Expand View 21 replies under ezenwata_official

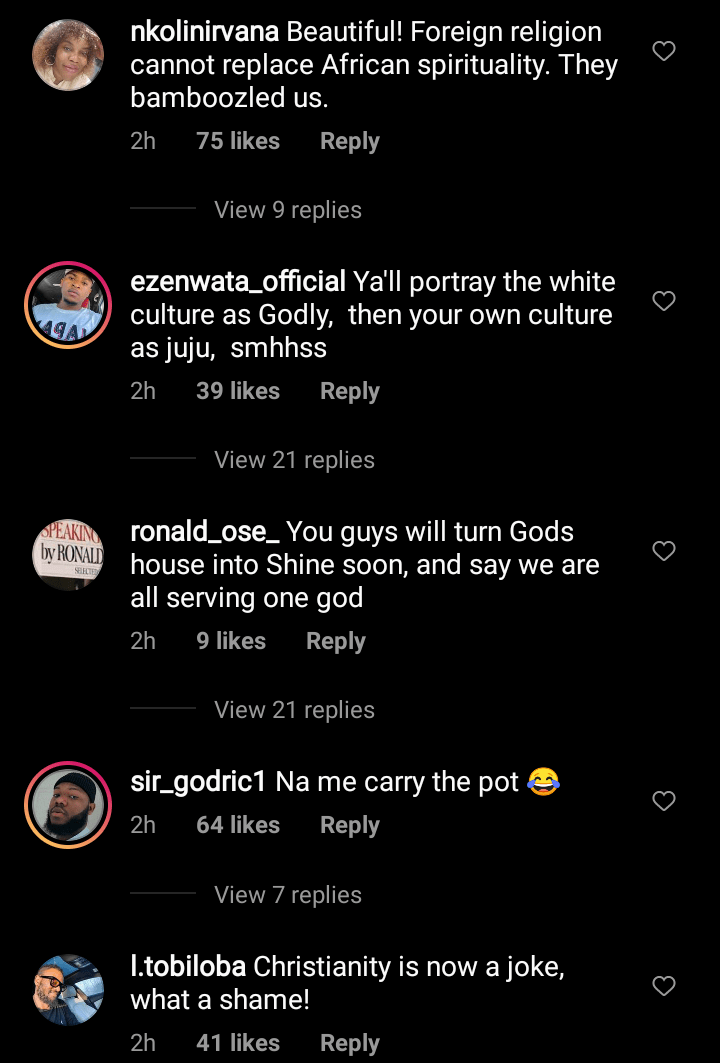tap(294, 460)
